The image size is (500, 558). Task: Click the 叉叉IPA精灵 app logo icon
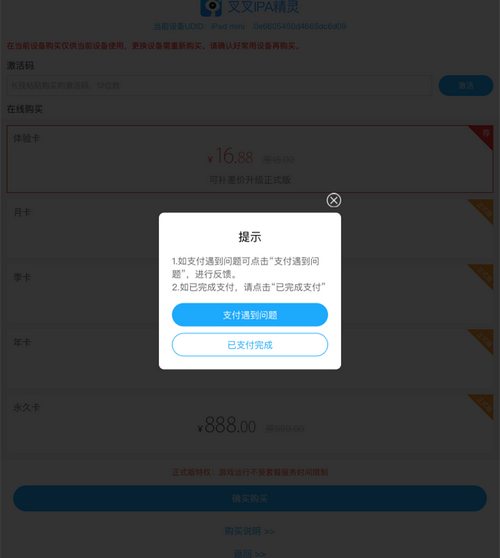click(211, 7)
